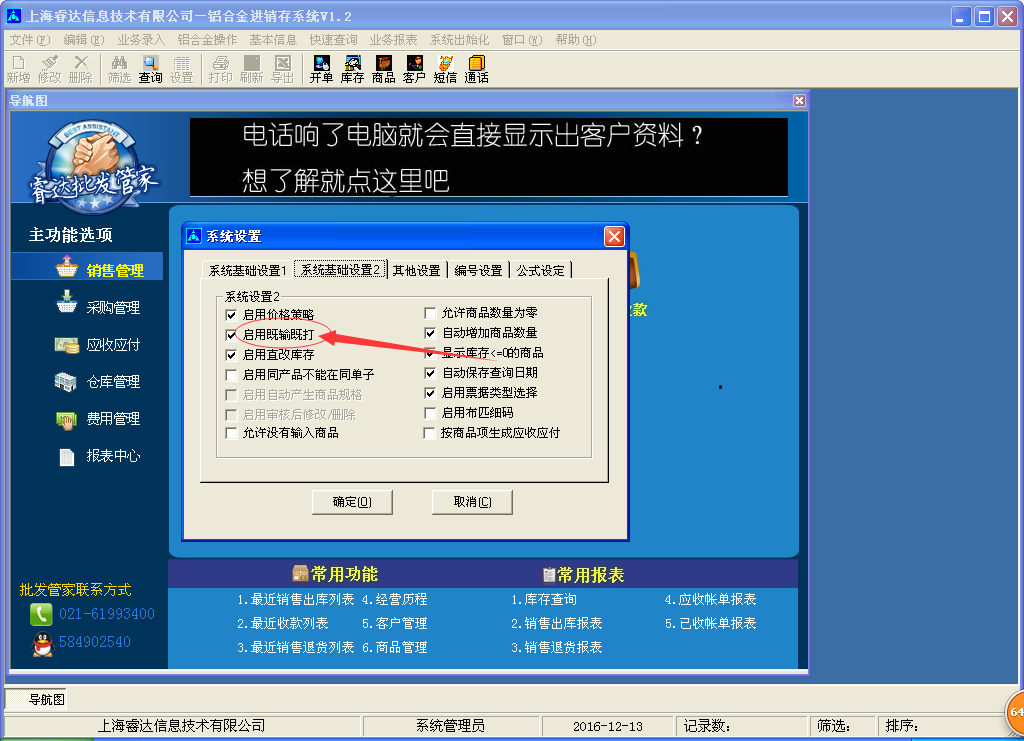
Task: Click the 导出 toolbar icon
Action: pyautogui.click(x=283, y=69)
